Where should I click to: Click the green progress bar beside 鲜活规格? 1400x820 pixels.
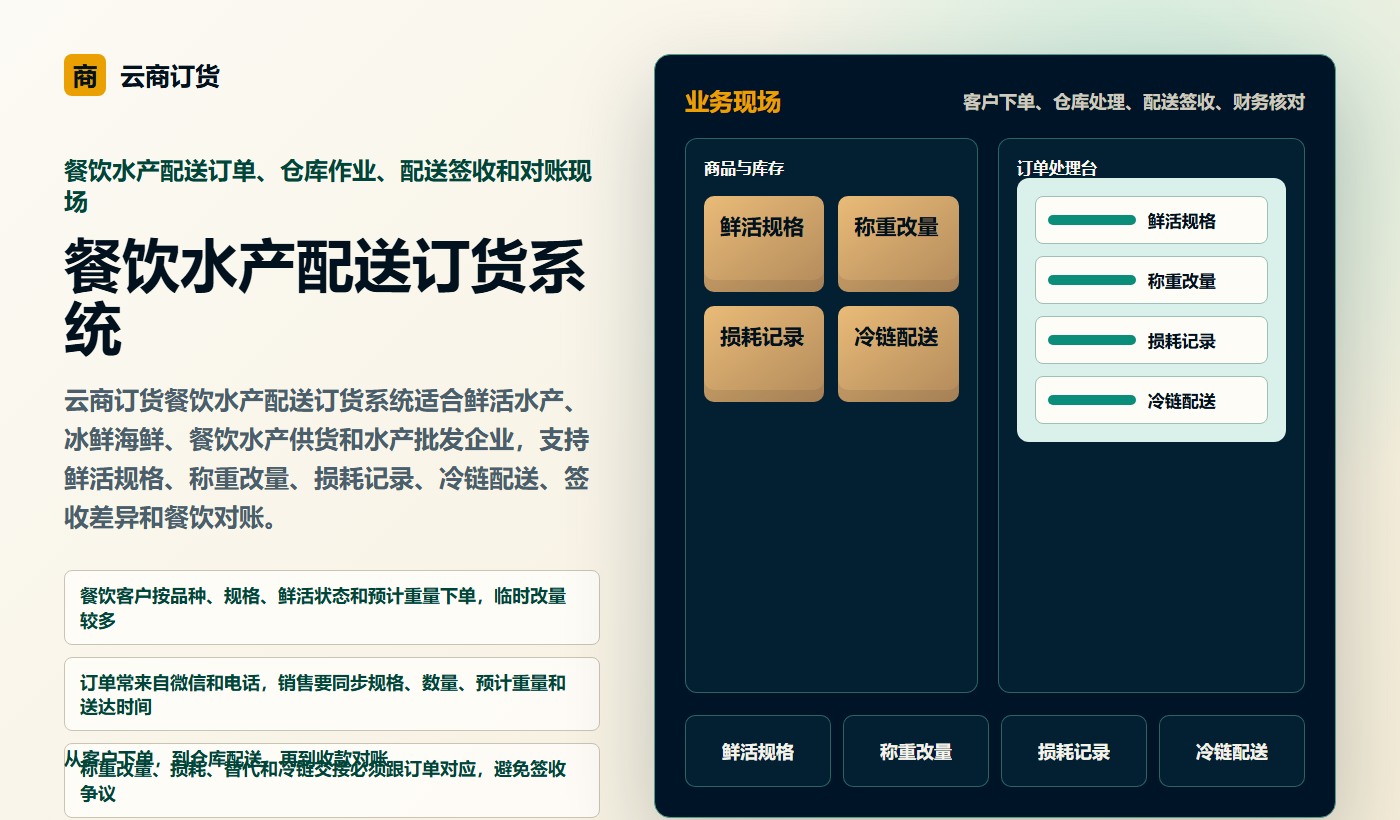(1092, 220)
